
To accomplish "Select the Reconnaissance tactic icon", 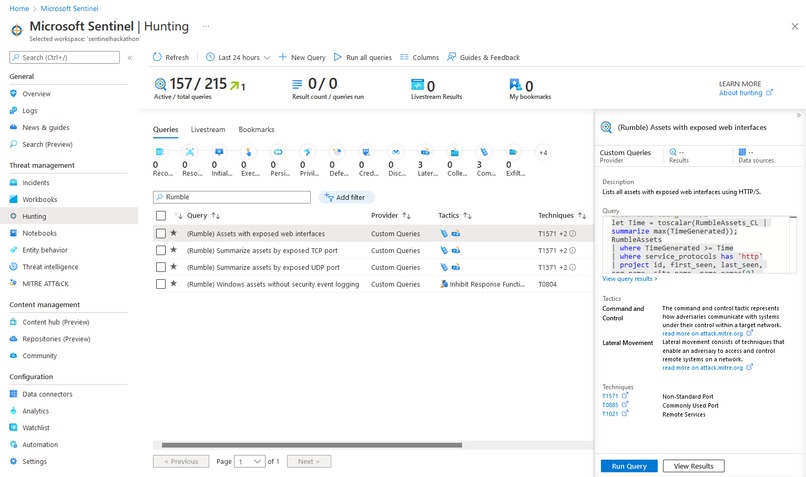I will pos(160,152).
